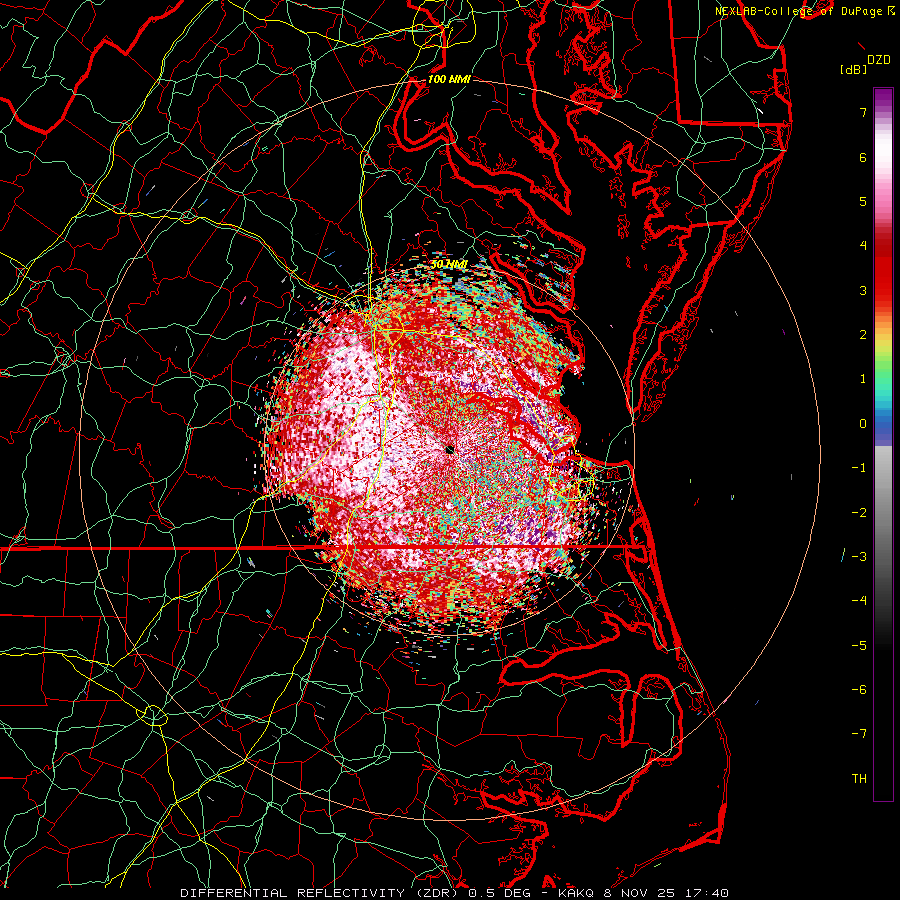Click the red band of the color bar
Viewport: 900px width, 900px height.
point(883,270)
